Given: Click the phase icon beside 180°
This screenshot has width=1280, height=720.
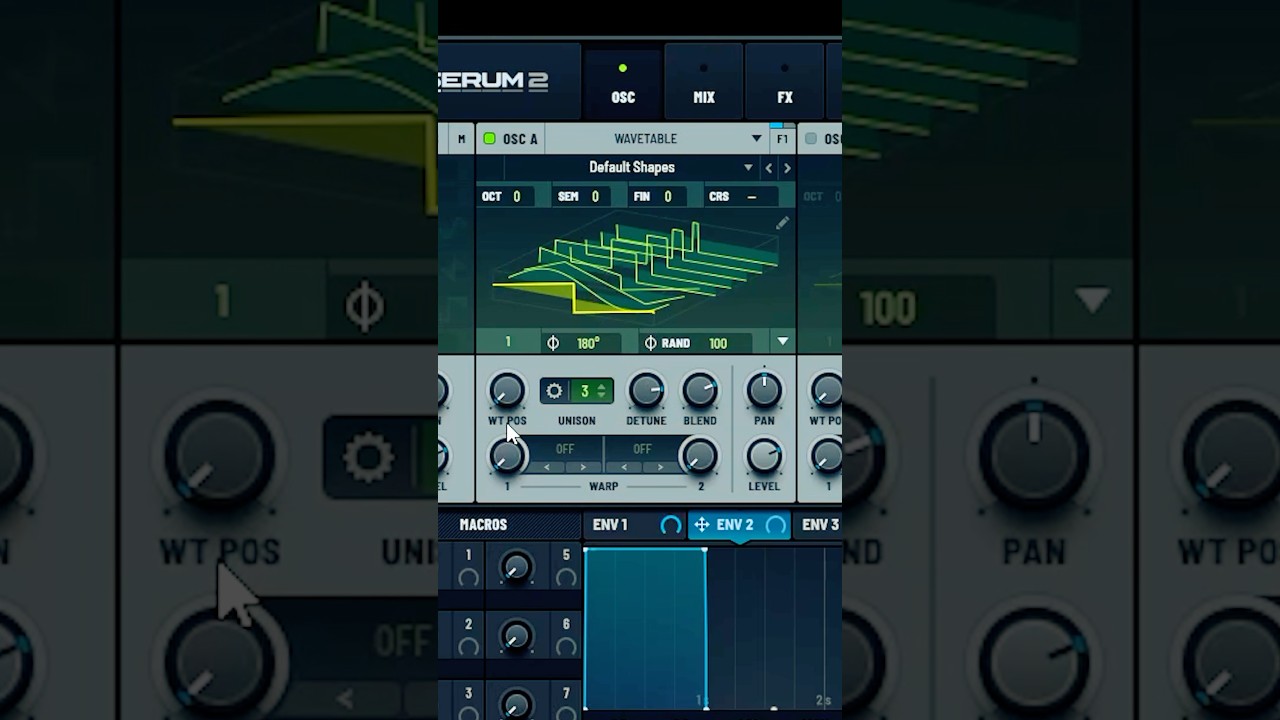Looking at the screenshot, I should 553,343.
